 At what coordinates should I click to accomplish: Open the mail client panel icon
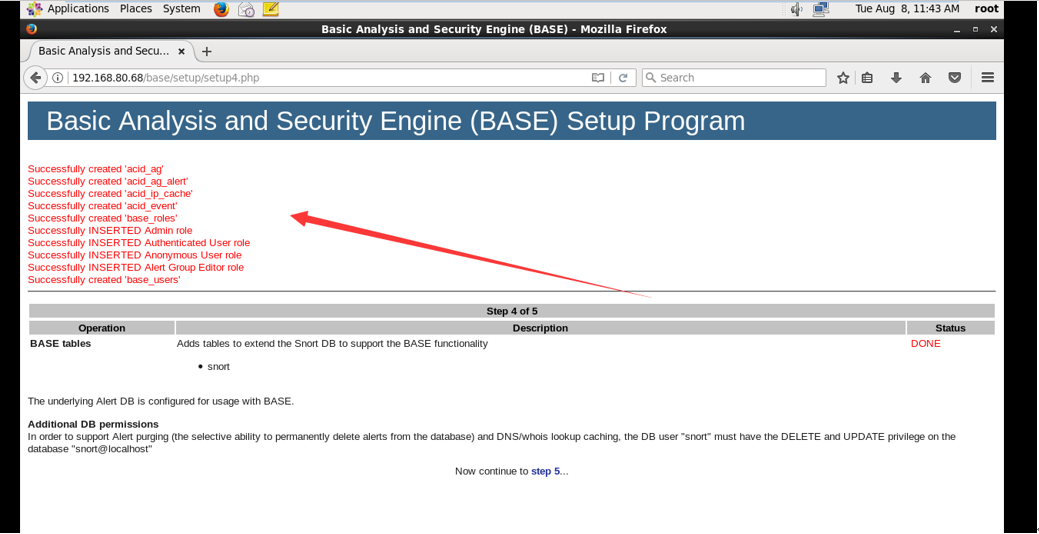[x=246, y=9]
